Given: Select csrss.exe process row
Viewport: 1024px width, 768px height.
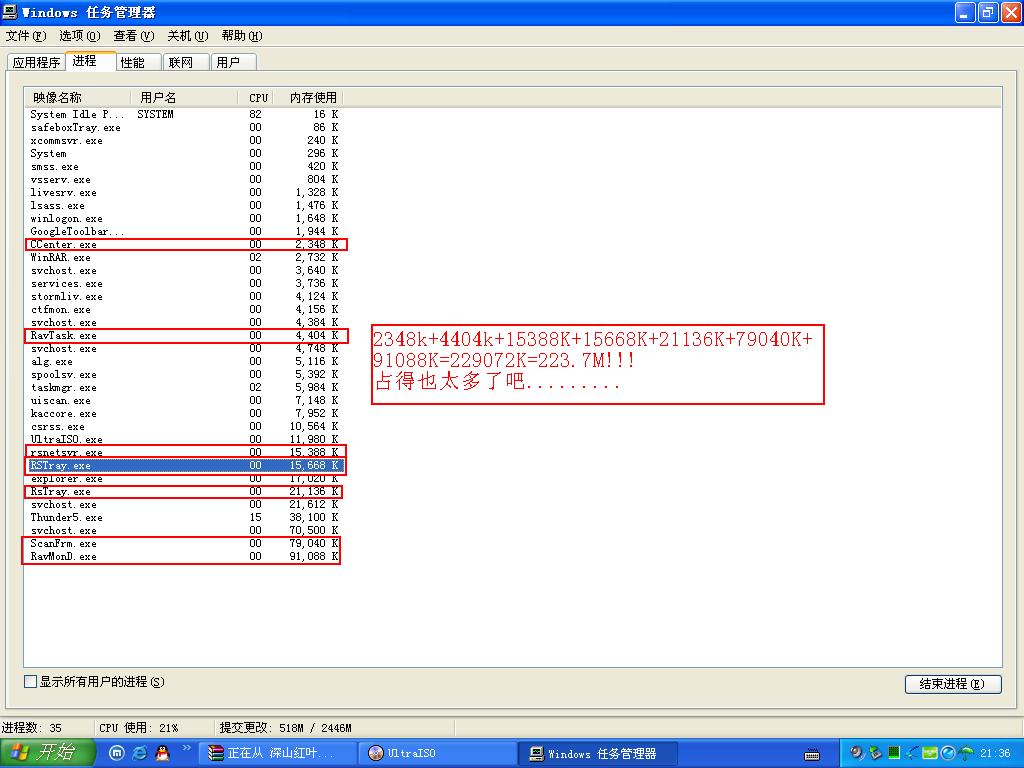Looking at the screenshot, I should coord(184,426).
